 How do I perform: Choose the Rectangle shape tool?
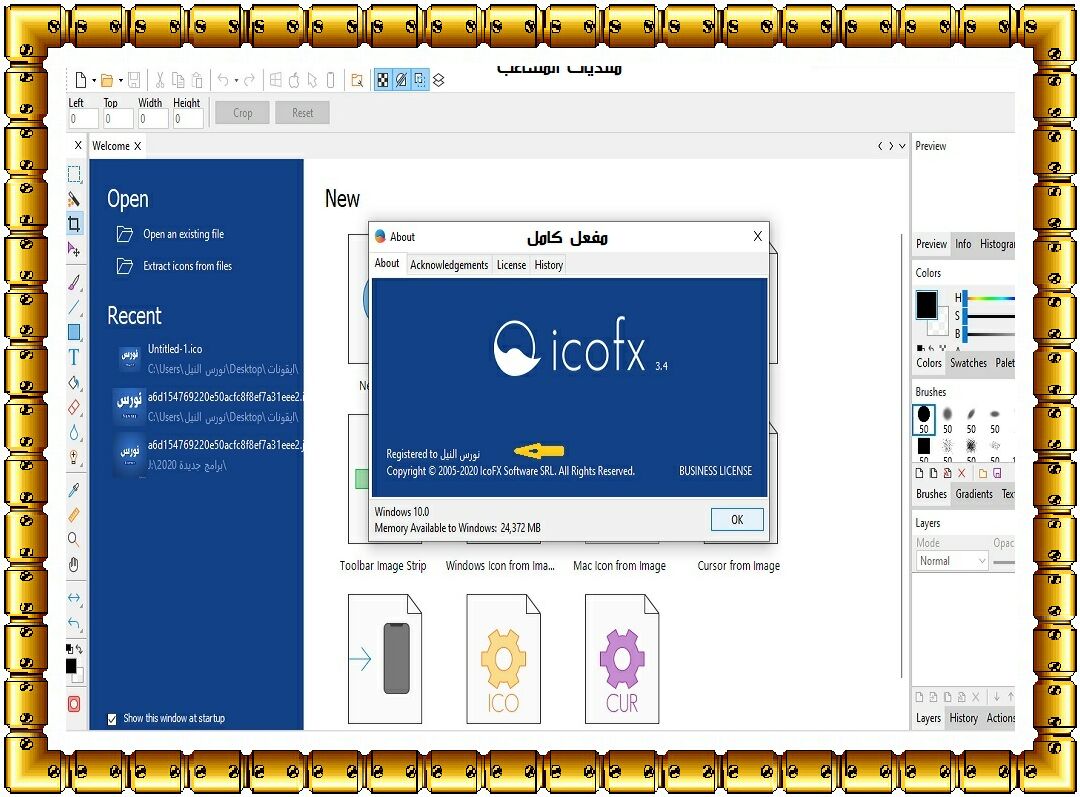coord(74,332)
